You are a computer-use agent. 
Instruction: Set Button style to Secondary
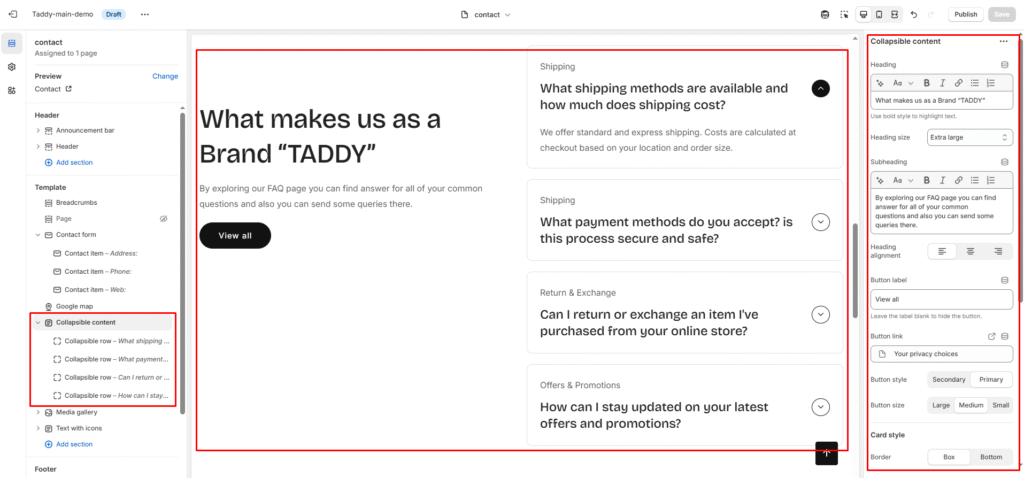click(x=949, y=380)
